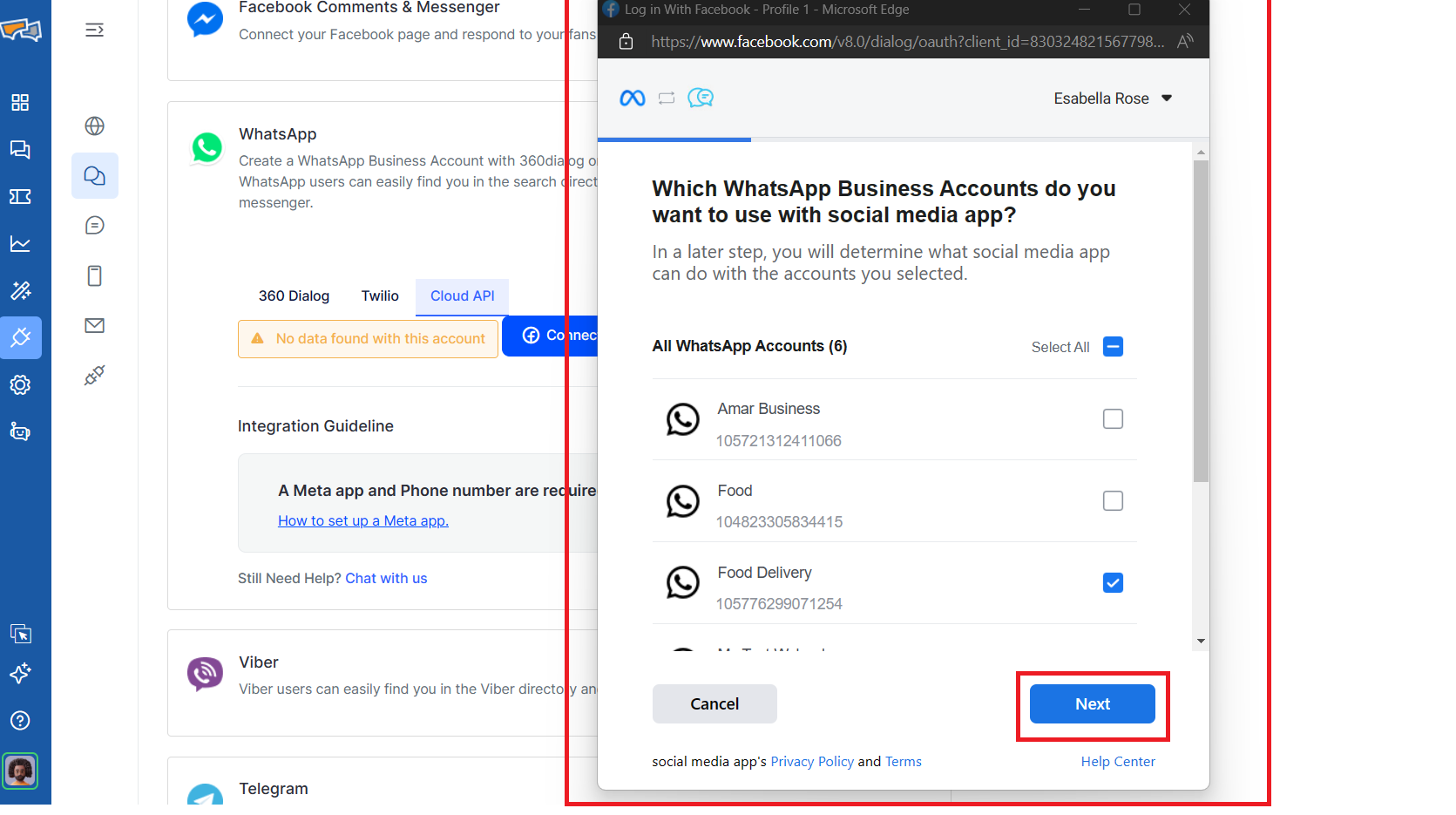Open the help question mark icon

[x=20, y=720]
